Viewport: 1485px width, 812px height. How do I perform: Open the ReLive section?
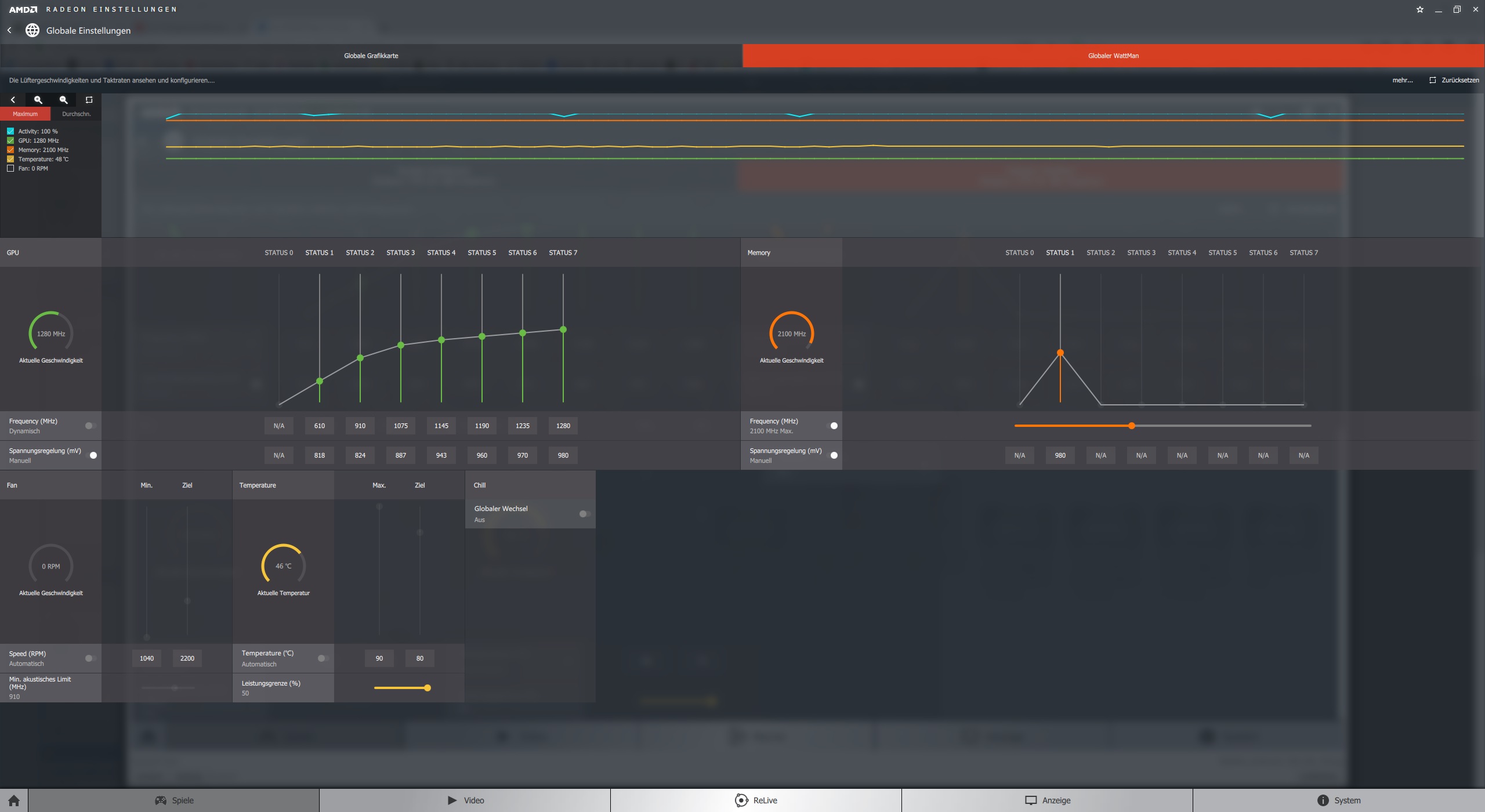[756, 800]
